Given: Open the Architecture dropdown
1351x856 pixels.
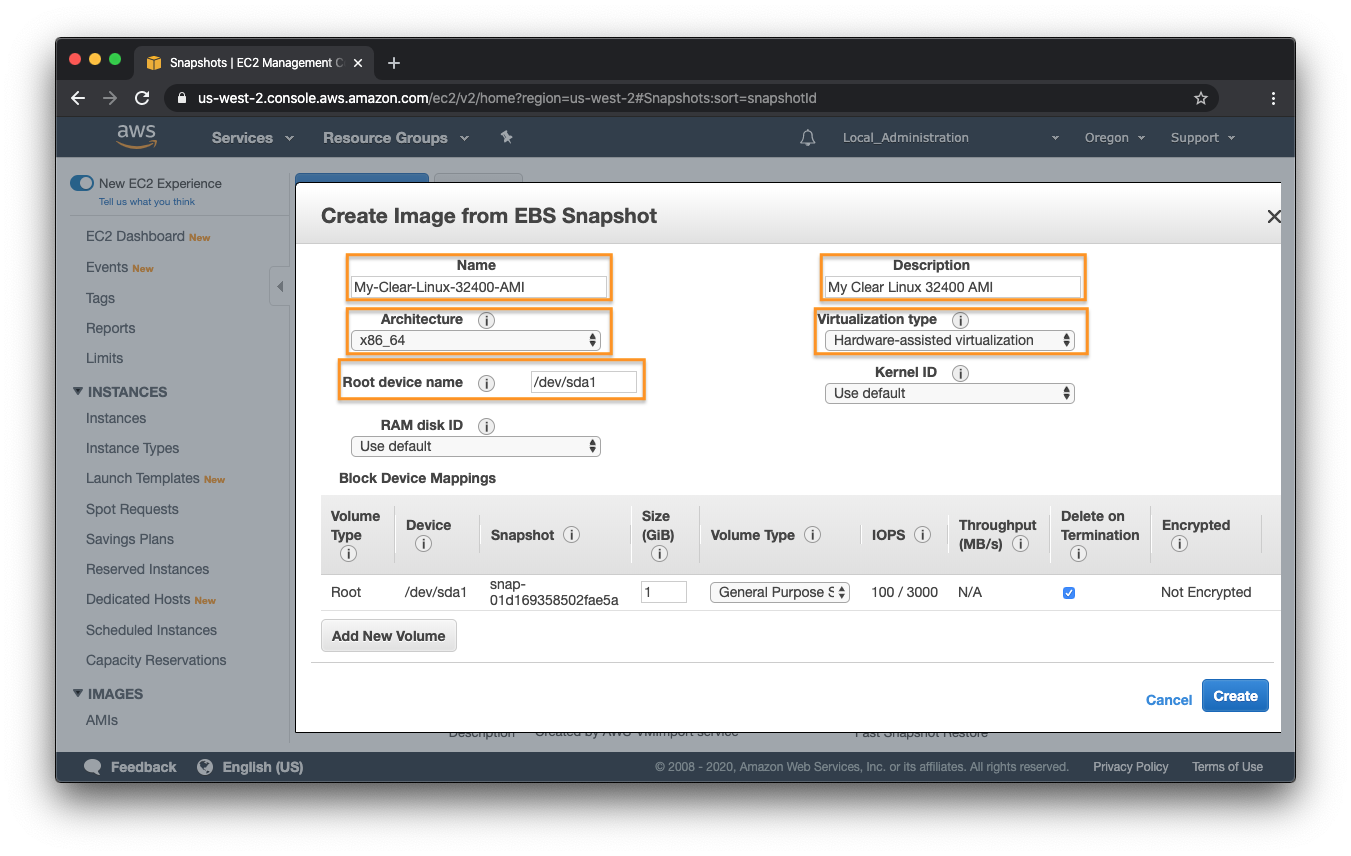Looking at the screenshot, I should (x=476, y=340).
